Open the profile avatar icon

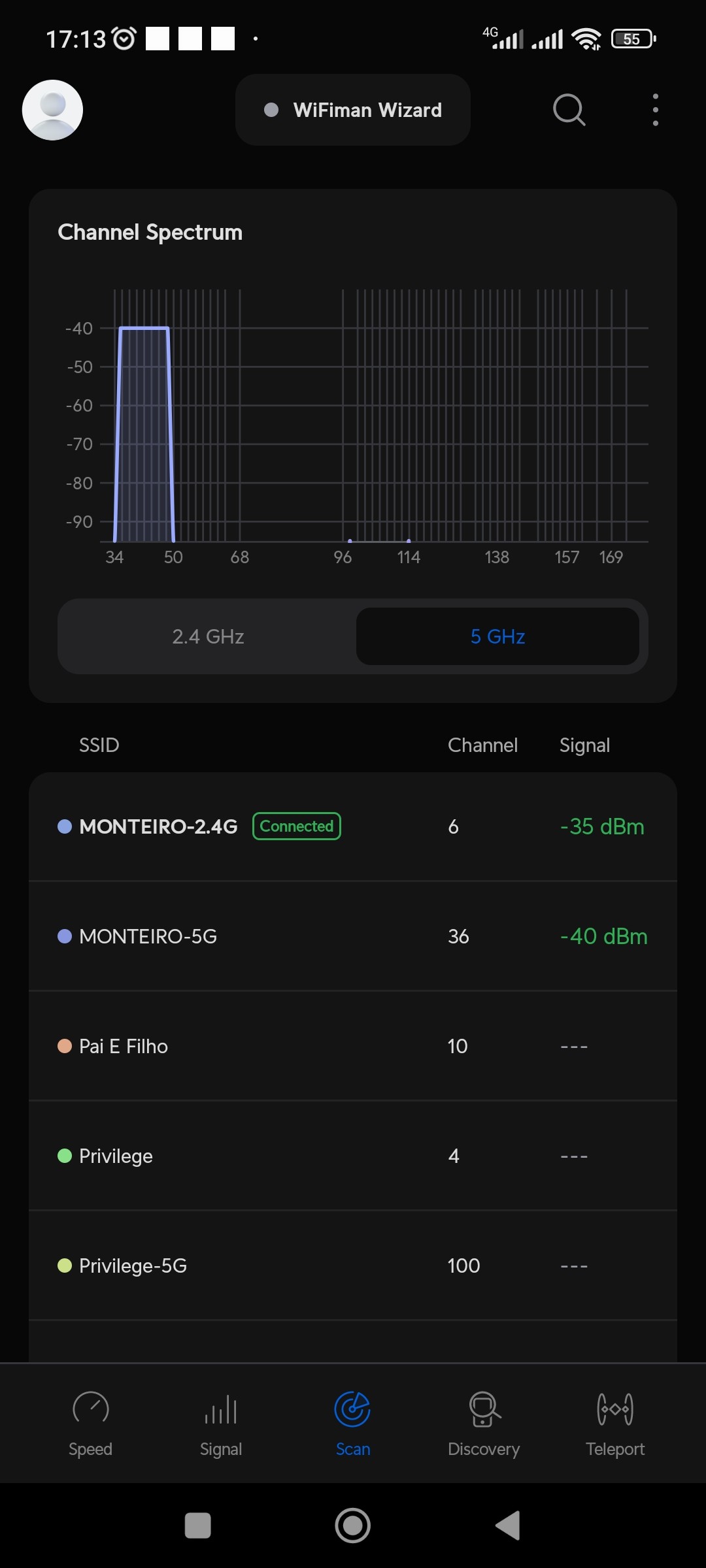(x=52, y=110)
